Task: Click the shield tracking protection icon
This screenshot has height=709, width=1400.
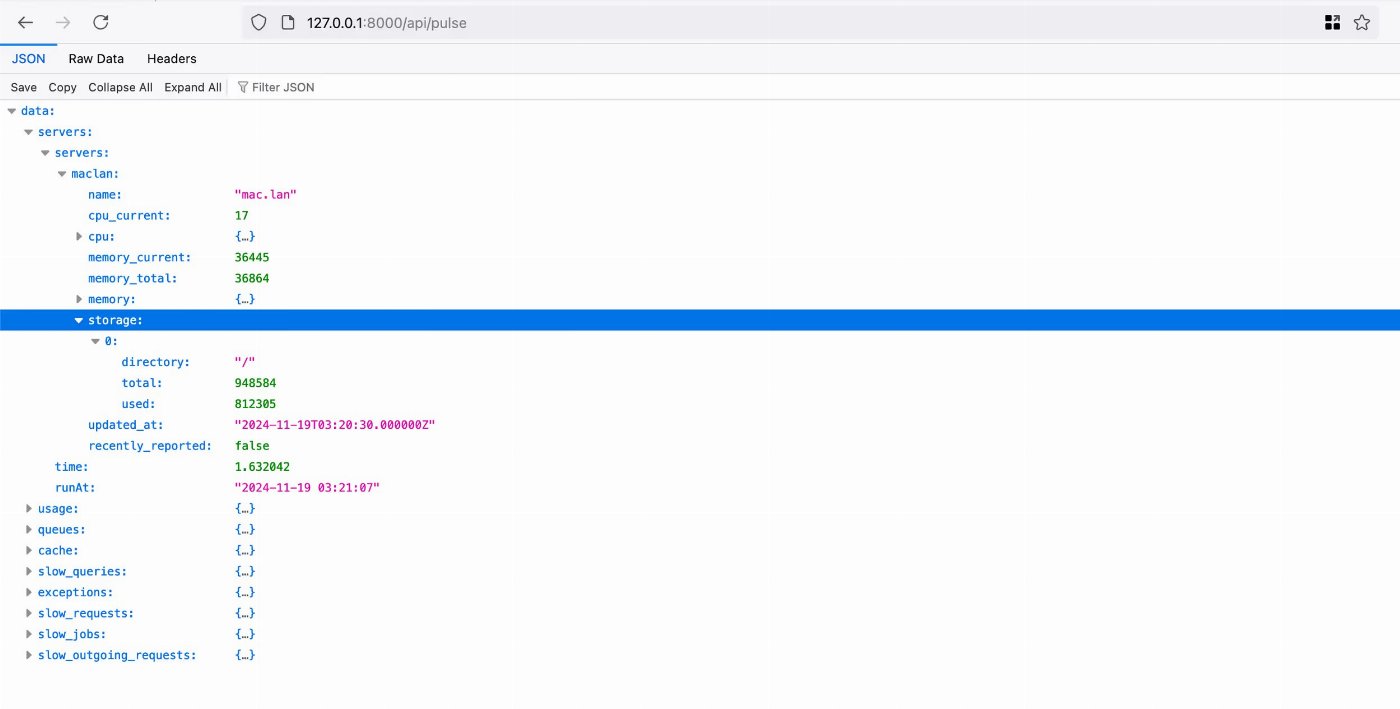Action: pos(258,22)
